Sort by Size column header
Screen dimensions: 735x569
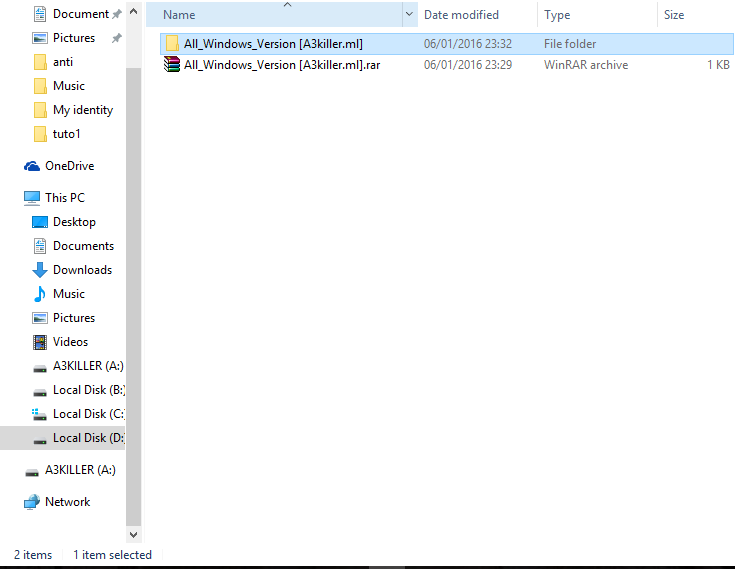(696, 15)
